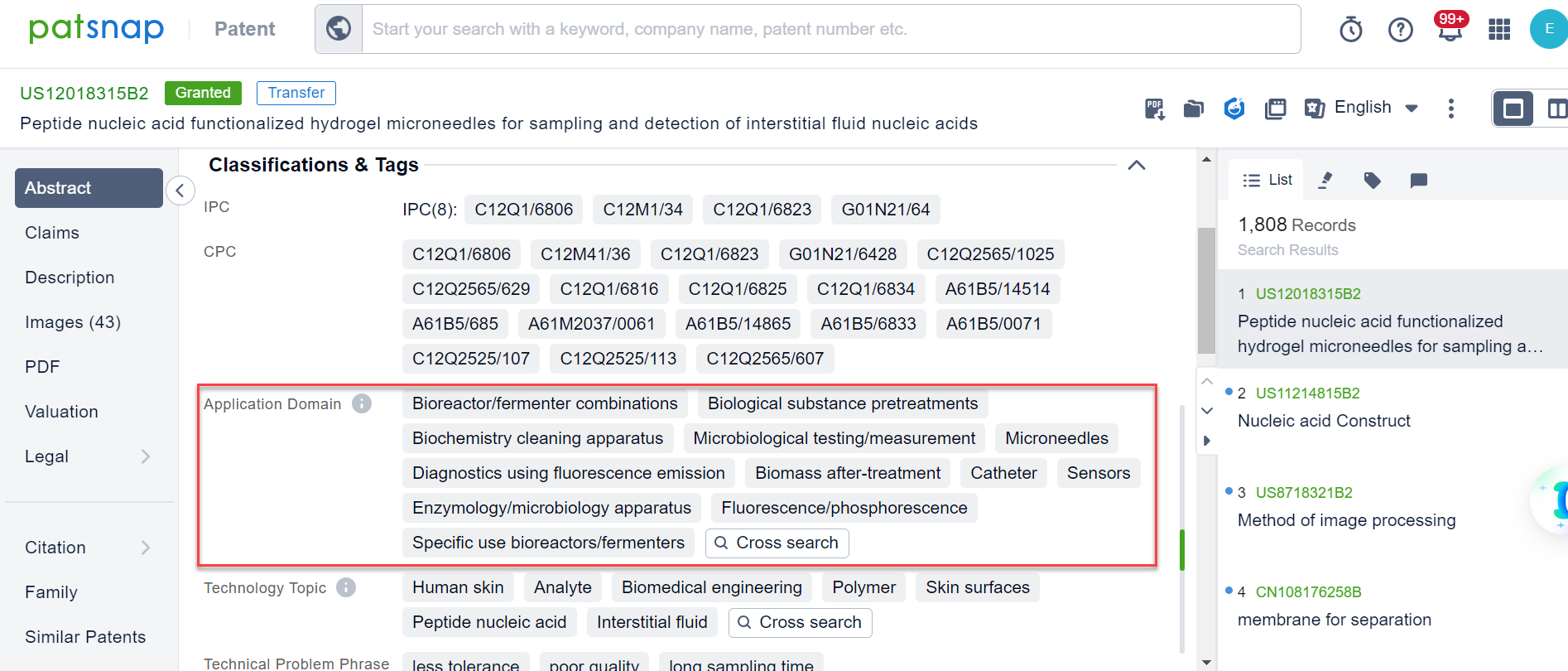This screenshot has width=1568, height=671.
Task: Click the help question mark icon
Action: pyautogui.click(x=1400, y=30)
